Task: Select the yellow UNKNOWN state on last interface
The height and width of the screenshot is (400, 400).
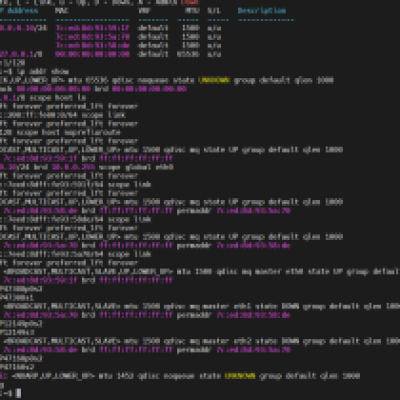Action: [x=240, y=376]
